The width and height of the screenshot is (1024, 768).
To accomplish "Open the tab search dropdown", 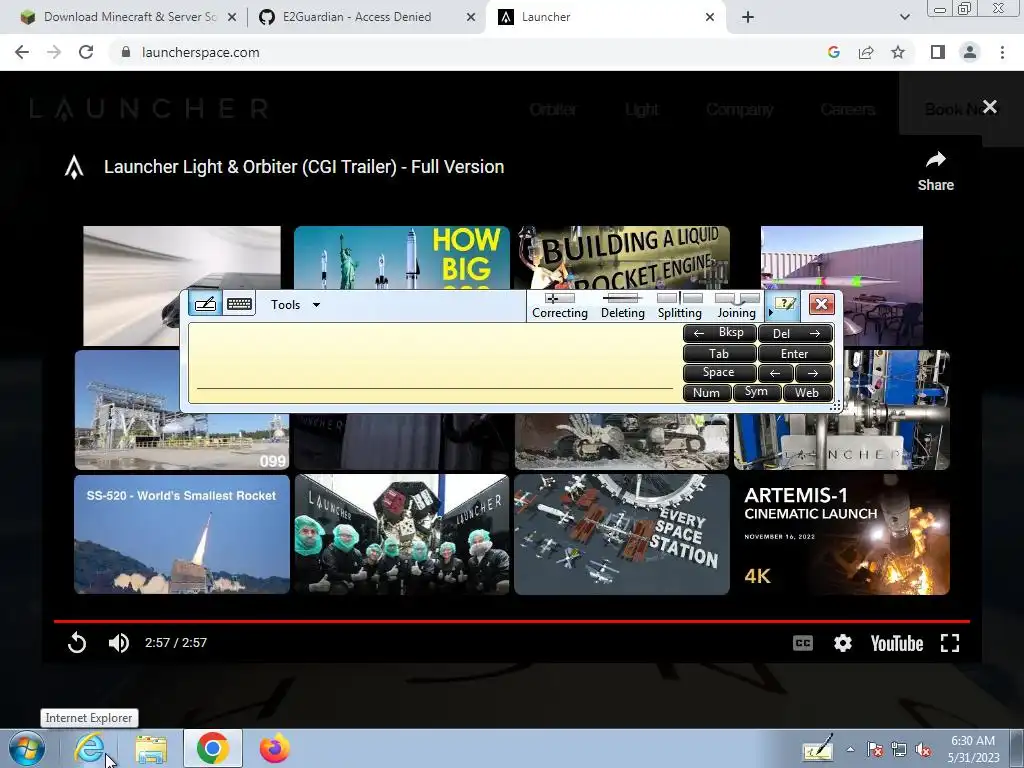I will [904, 18].
